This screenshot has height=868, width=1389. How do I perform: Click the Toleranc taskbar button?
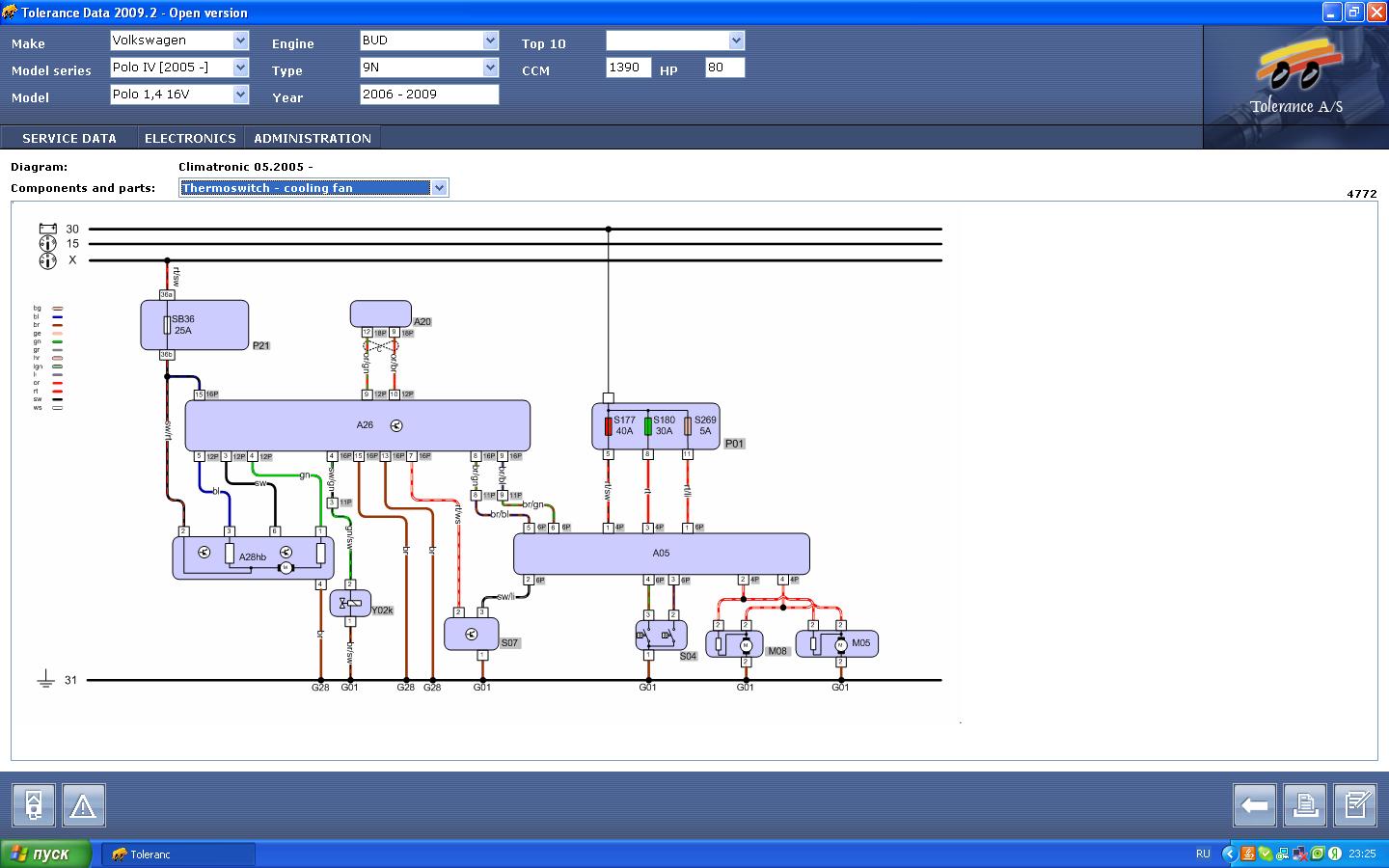178,854
